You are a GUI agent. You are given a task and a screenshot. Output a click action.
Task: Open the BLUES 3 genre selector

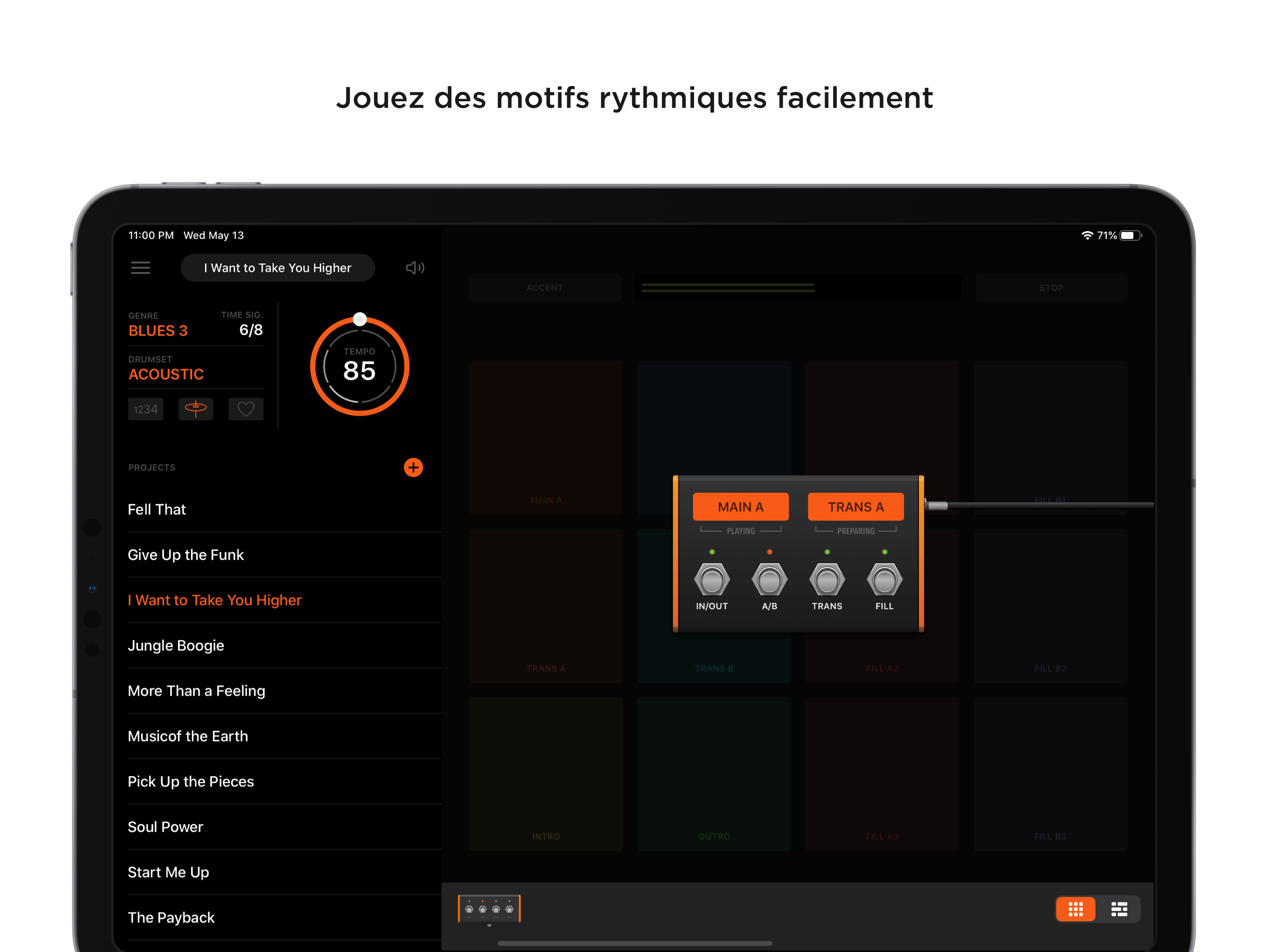158,331
